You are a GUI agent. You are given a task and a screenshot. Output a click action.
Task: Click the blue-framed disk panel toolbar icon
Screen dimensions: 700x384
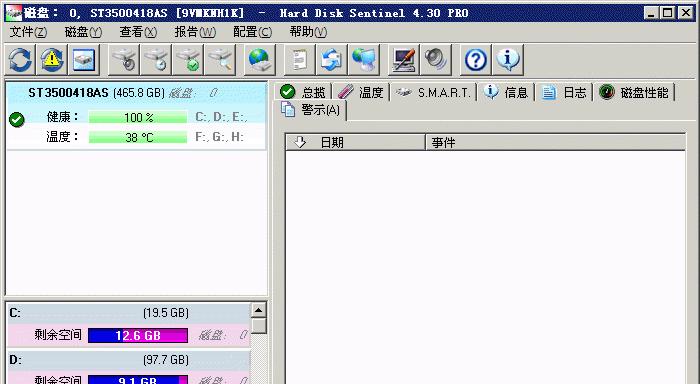[84, 59]
